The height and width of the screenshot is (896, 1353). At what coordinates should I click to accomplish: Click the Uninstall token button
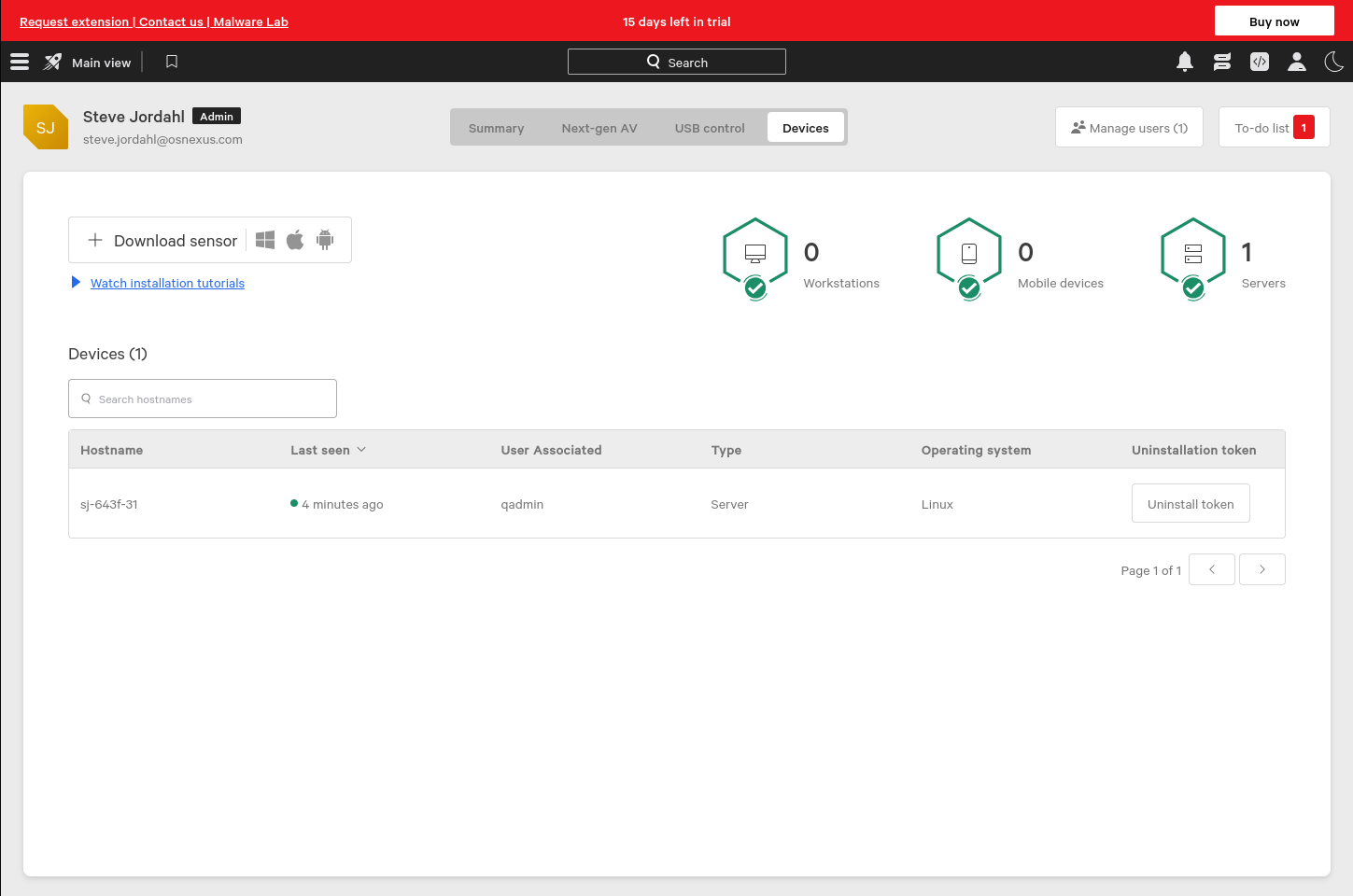tap(1191, 504)
